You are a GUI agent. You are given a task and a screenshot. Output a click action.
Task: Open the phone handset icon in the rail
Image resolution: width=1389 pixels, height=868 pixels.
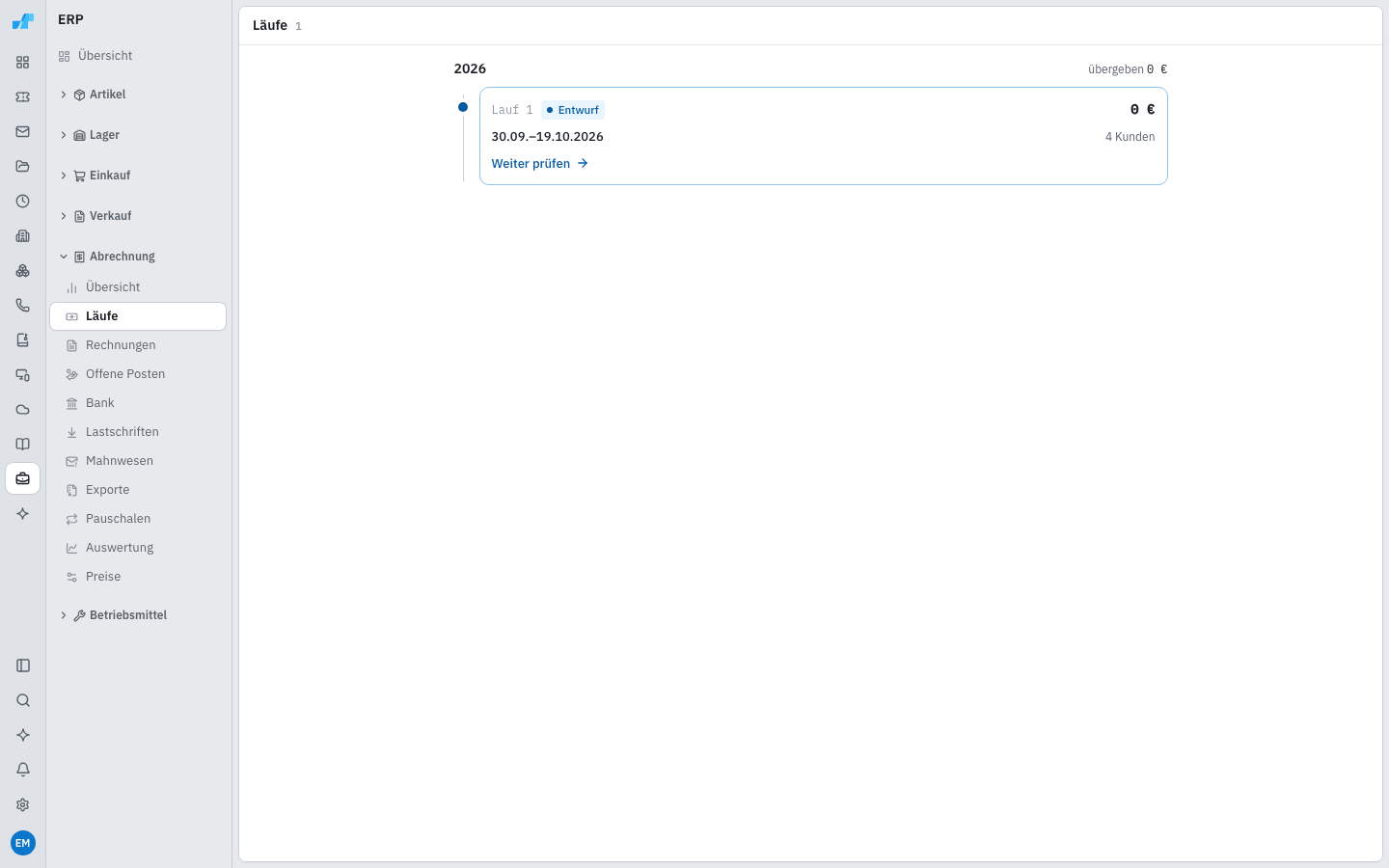23,306
